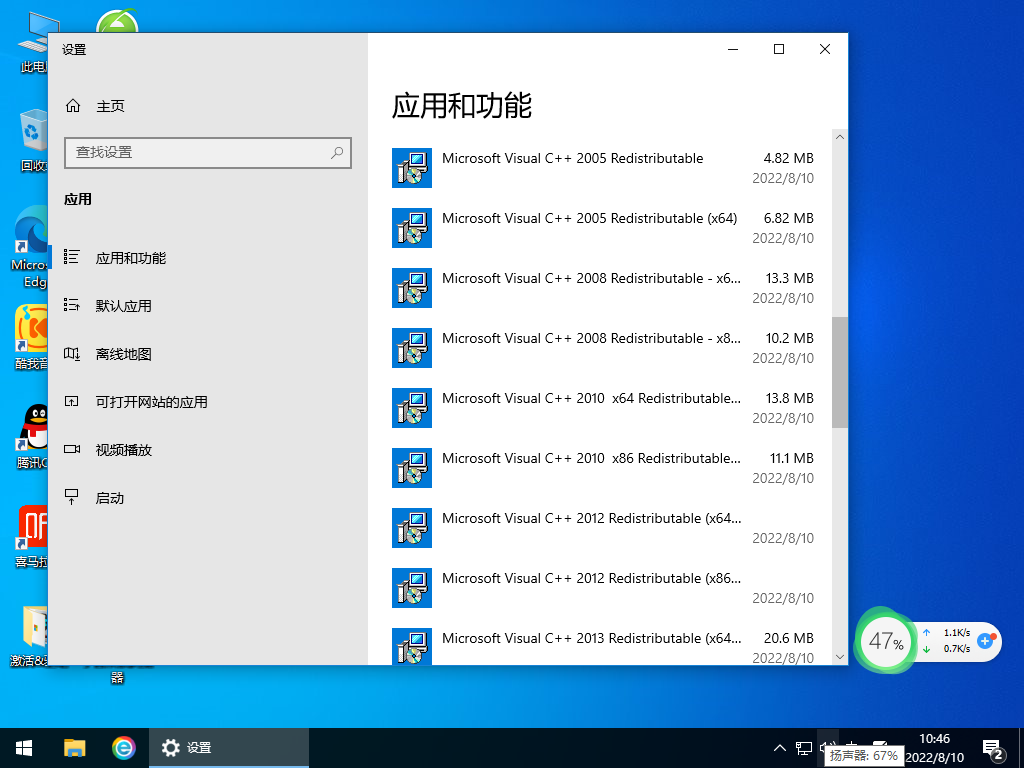Image resolution: width=1024 pixels, height=768 pixels.
Task: Click icon of Visual C++ 2010 x64 Redistributable
Action: (411, 408)
